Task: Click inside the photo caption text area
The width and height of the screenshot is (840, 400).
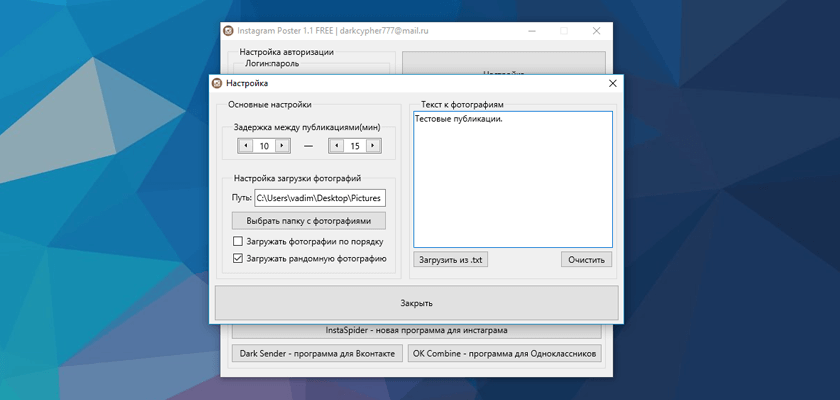Action: click(x=513, y=179)
